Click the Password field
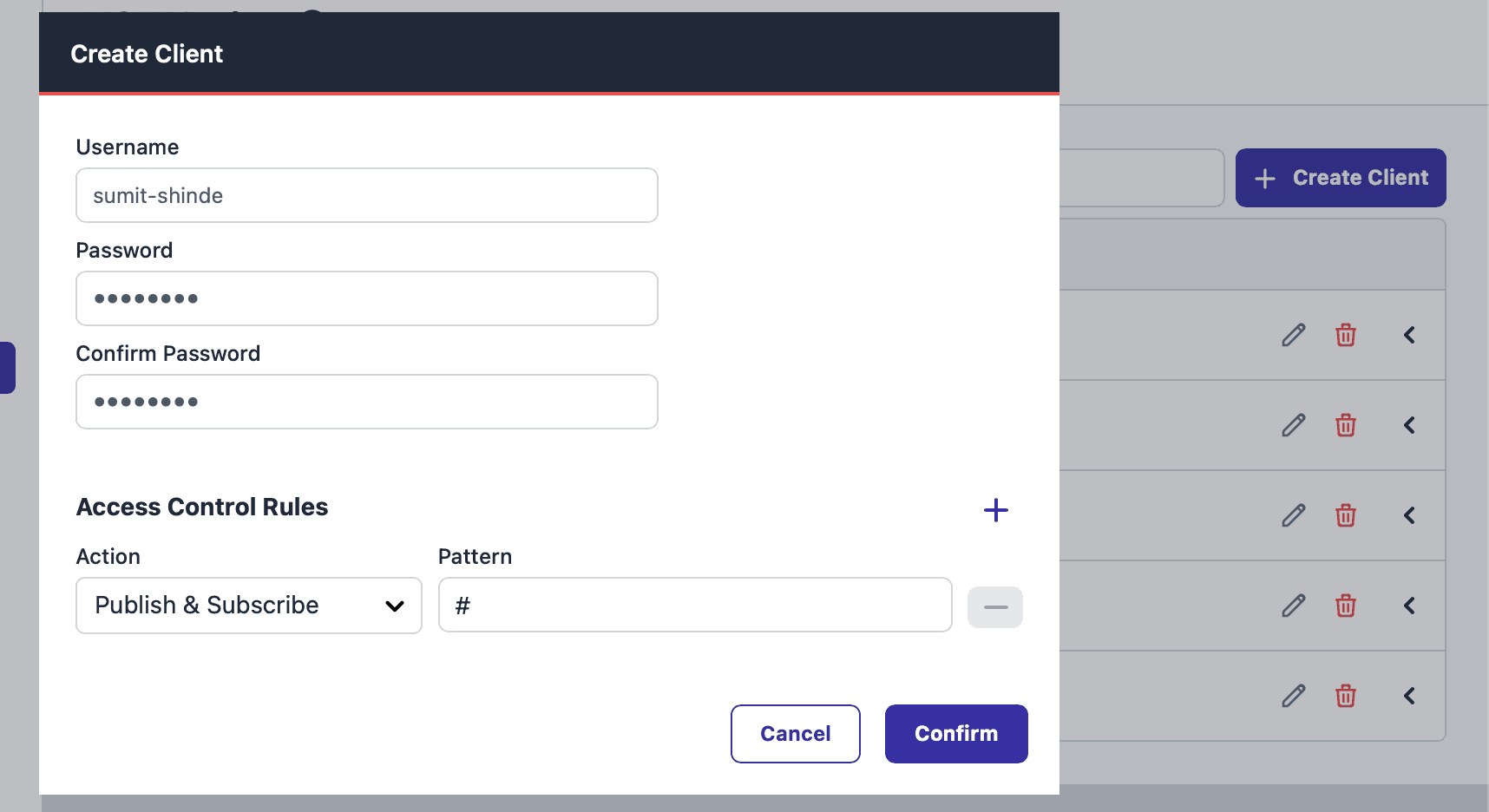This screenshot has width=1489, height=812. (x=366, y=298)
